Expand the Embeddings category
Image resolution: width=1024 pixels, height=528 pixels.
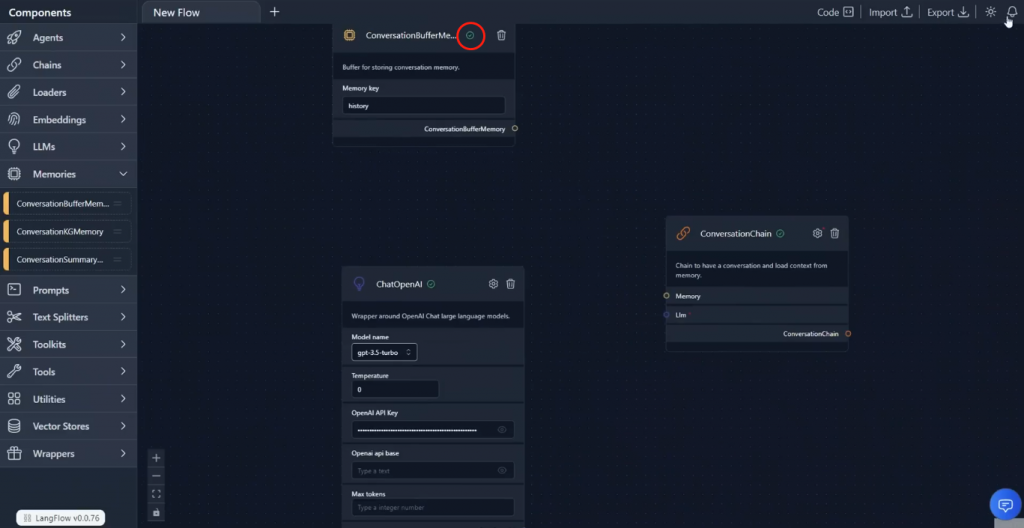[123, 120]
